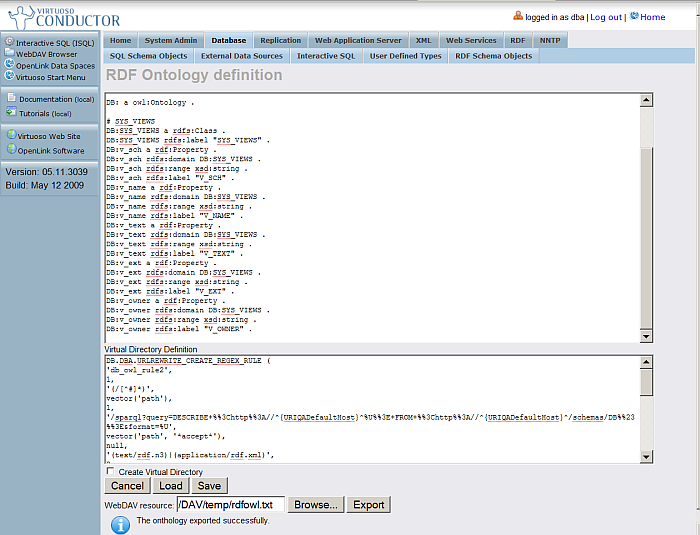Screen dimensions: 700x535
Task: Open the RDF tab
Action: tap(518, 40)
